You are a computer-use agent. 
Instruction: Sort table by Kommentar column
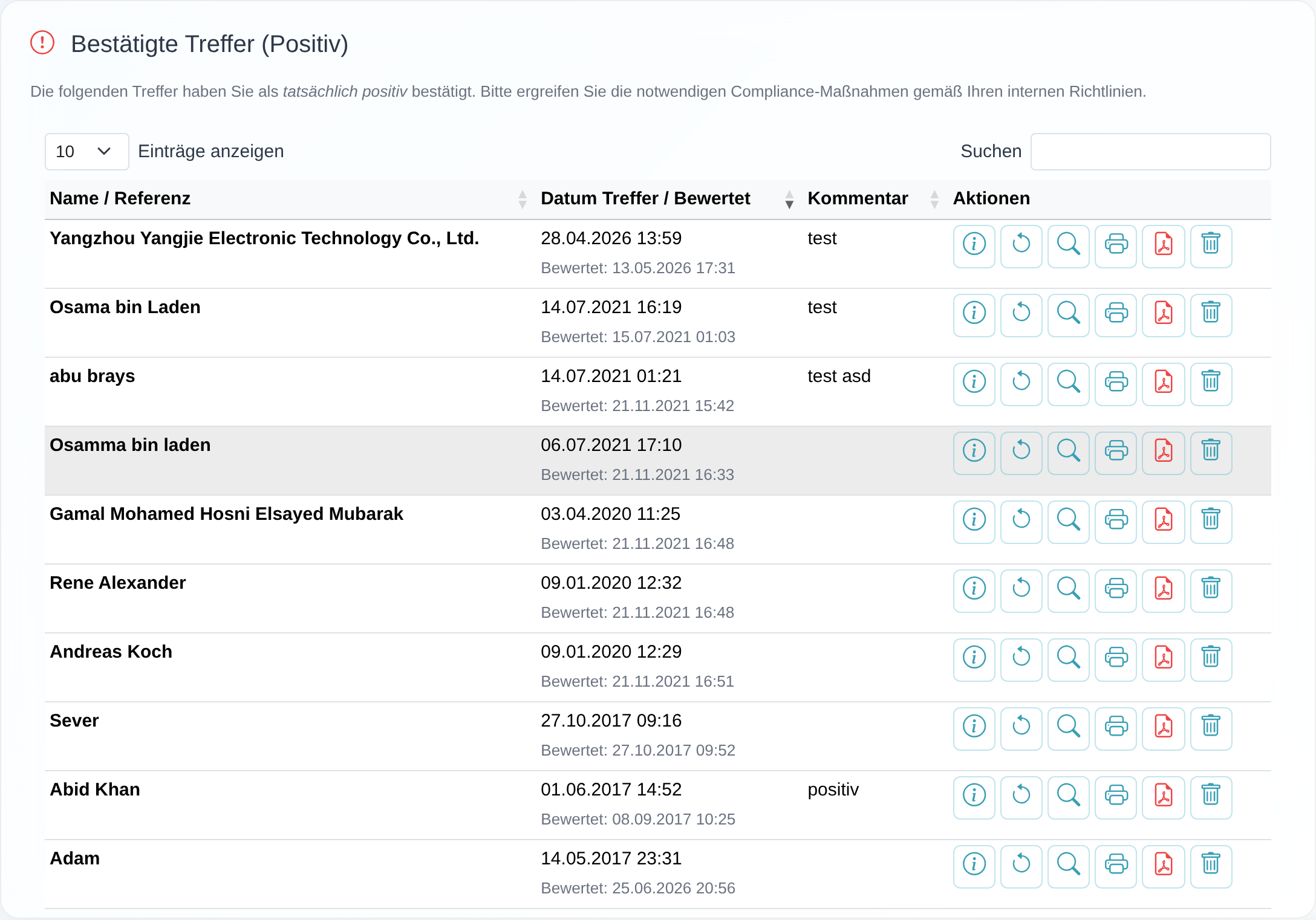pyautogui.click(x=875, y=199)
